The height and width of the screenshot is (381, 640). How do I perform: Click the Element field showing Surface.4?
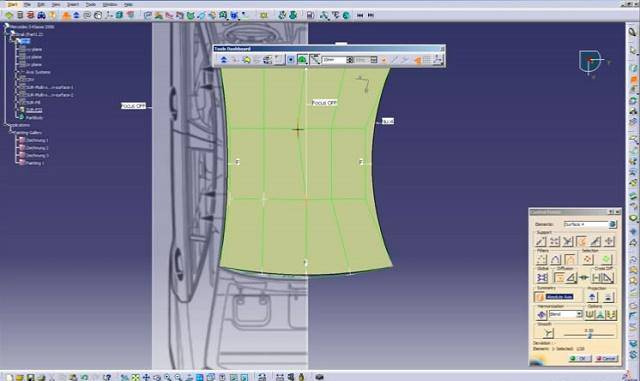(x=586, y=224)
